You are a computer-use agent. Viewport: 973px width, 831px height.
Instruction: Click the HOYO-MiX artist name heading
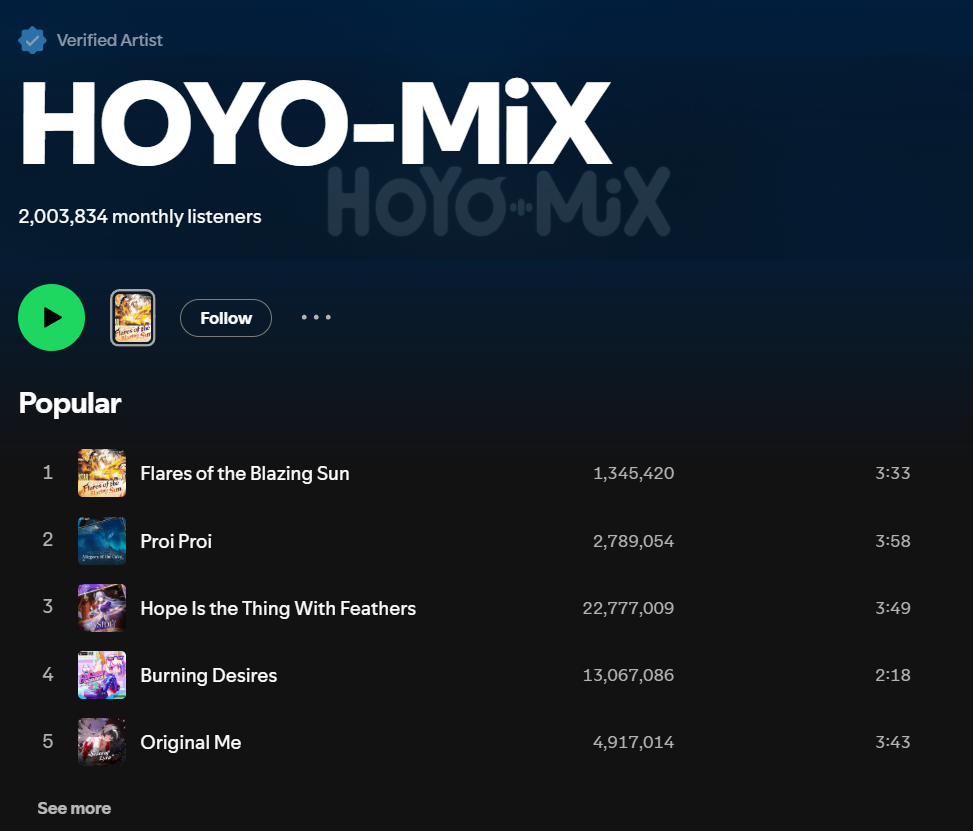[316, 122]
